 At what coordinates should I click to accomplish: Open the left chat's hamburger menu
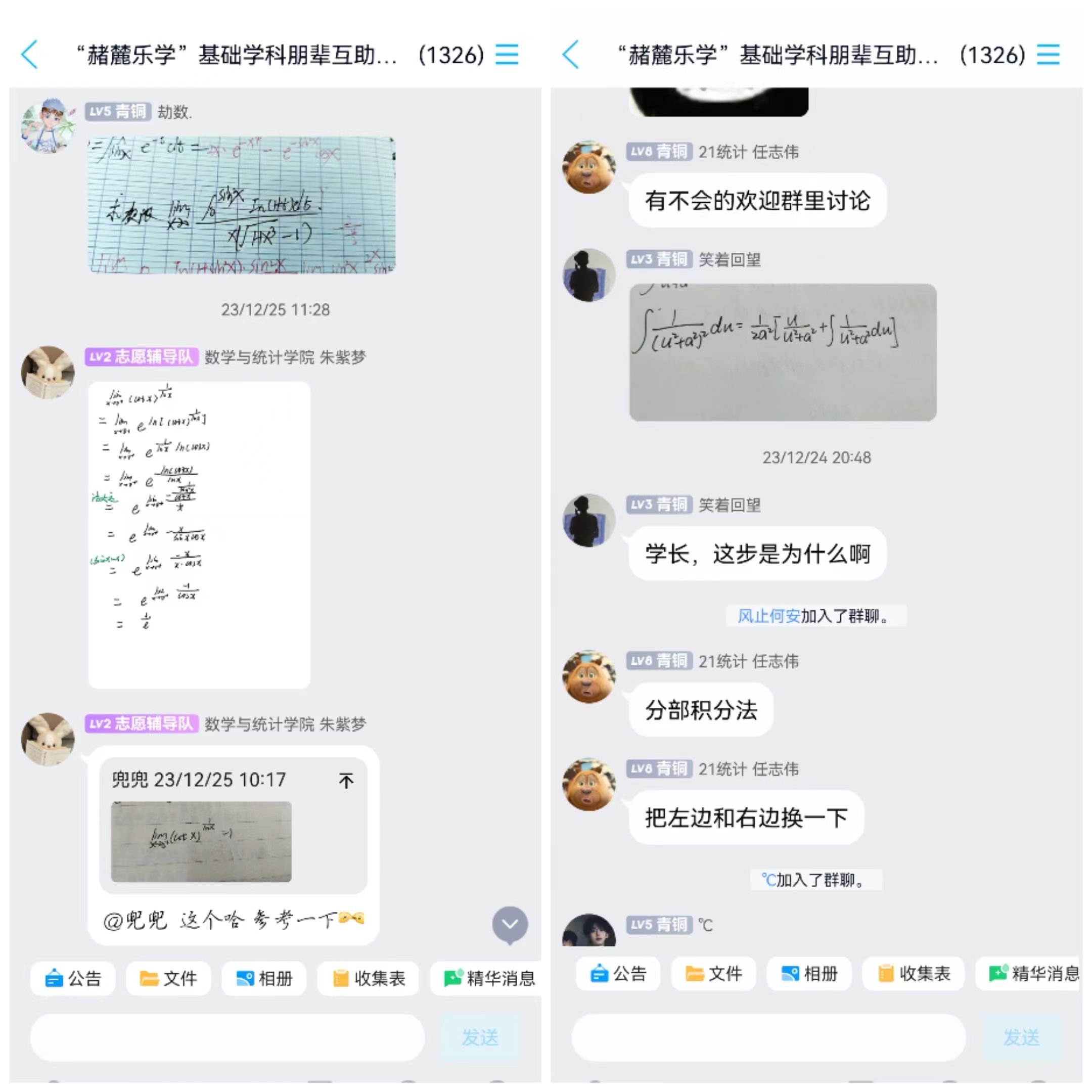point(507,55)
